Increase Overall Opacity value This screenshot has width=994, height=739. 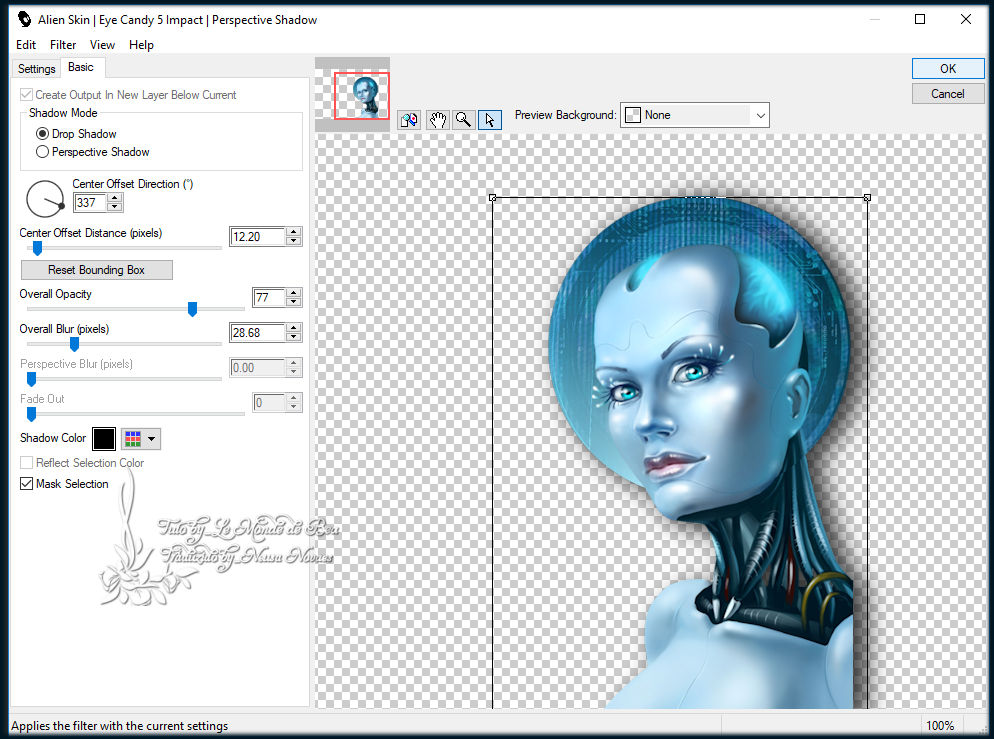294,293
